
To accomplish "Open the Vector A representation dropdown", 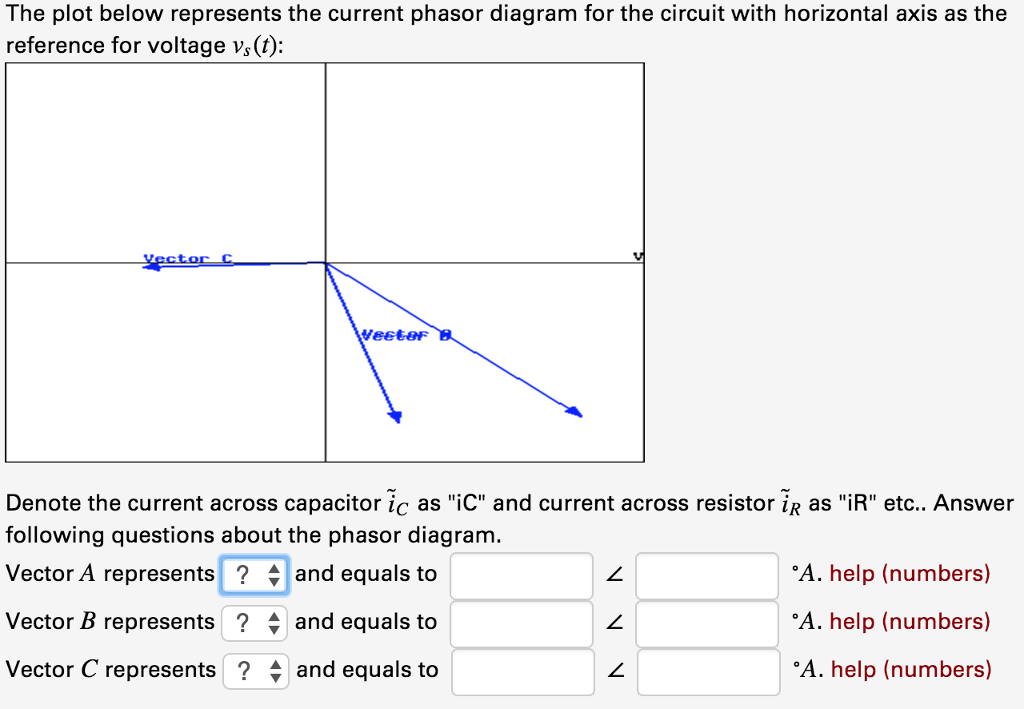I will tap(254, 575).
